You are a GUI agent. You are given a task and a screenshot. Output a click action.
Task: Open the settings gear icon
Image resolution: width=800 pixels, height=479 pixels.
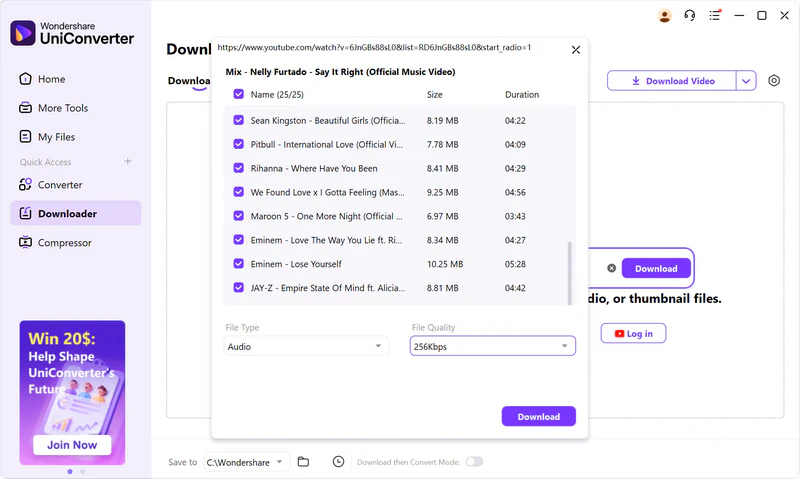(x=774, y=81)
